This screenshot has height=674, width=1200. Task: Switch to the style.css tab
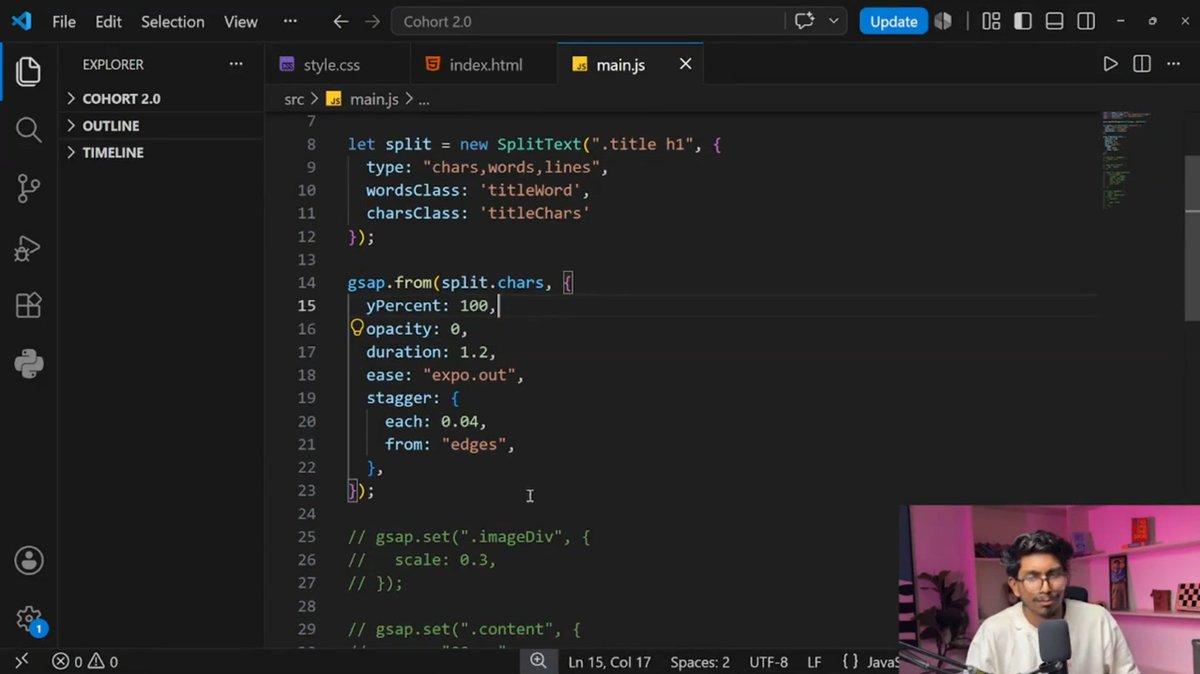click(337, 64)
